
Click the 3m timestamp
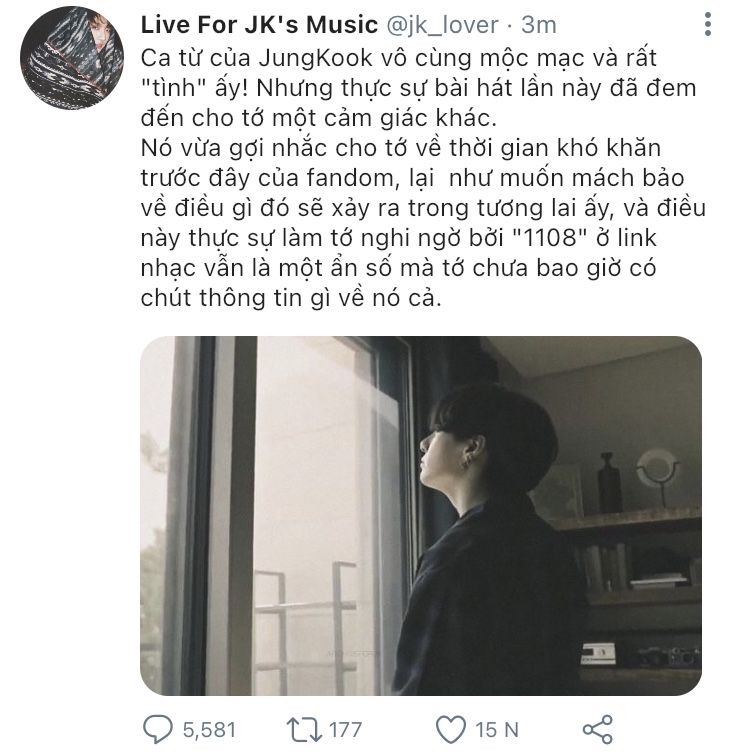(539, 25)
